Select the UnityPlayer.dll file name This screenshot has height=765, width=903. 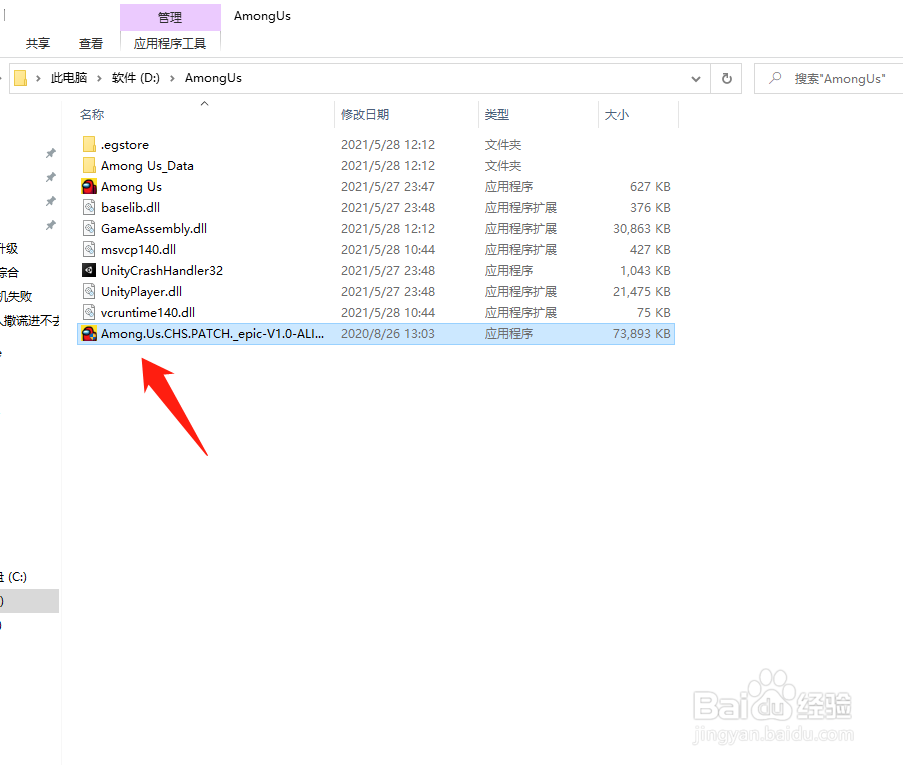(x=142, y=291)
